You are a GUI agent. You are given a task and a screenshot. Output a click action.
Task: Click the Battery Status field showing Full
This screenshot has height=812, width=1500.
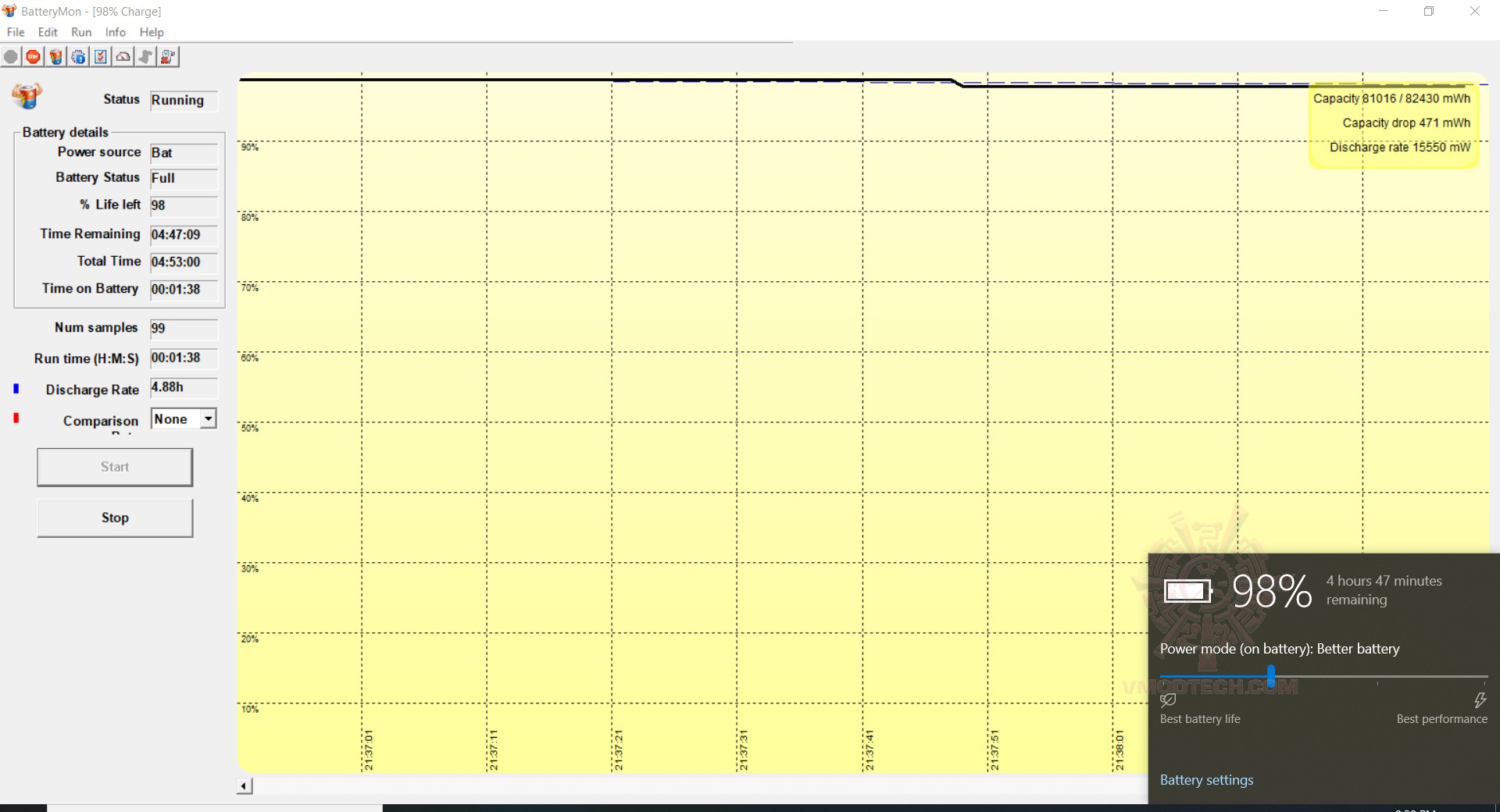point(184,179)
